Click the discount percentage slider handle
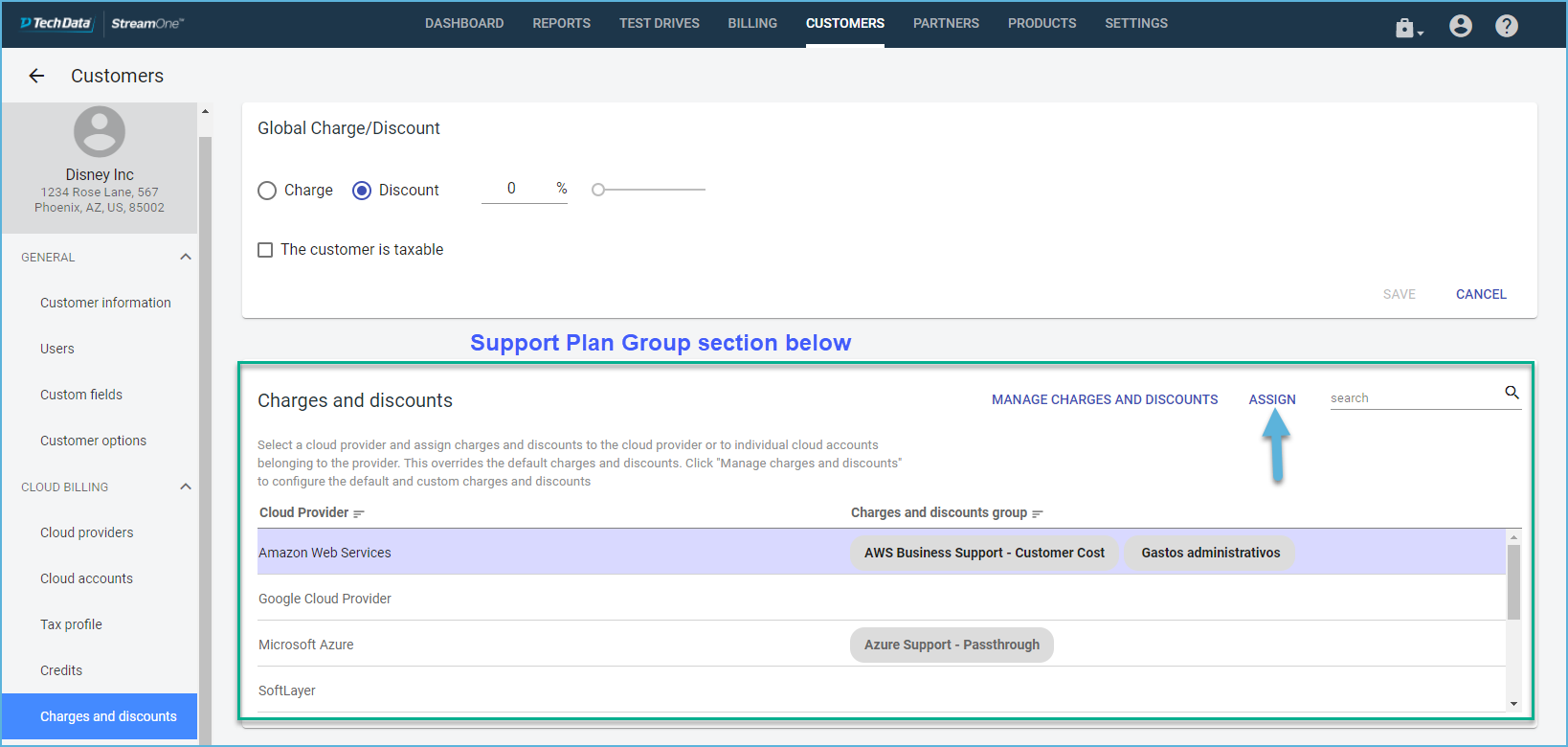This screenshot has height=747, width=1568. (x=598, y=190)
